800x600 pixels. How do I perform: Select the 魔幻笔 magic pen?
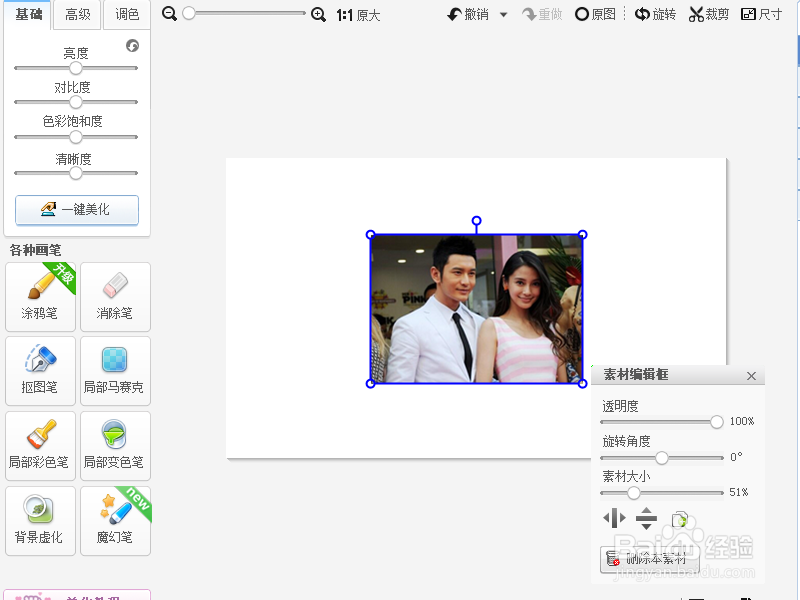coord(115,521)
